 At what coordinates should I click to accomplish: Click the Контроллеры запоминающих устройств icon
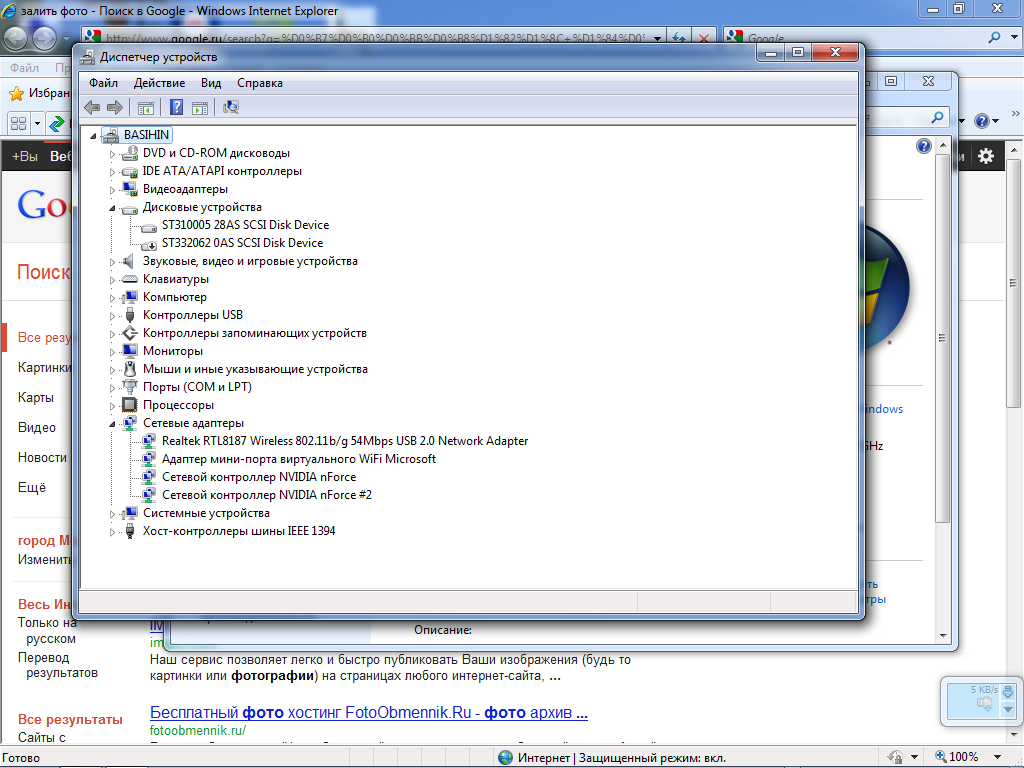[x=130, y=333]
